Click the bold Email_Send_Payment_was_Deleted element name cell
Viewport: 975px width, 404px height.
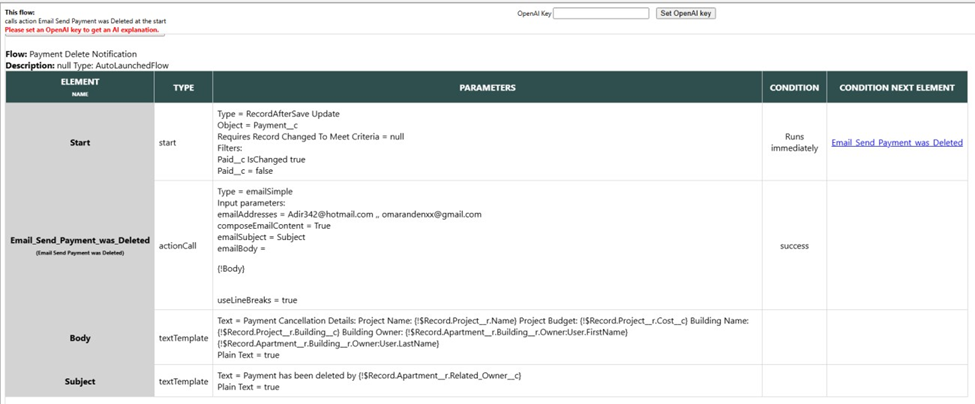(80, 240)
